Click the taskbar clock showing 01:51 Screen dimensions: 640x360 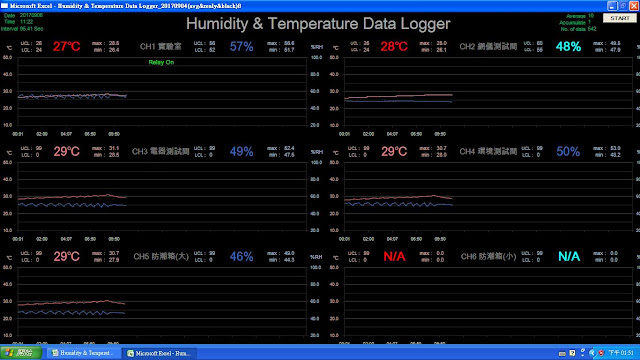click(x=621, y=353)
